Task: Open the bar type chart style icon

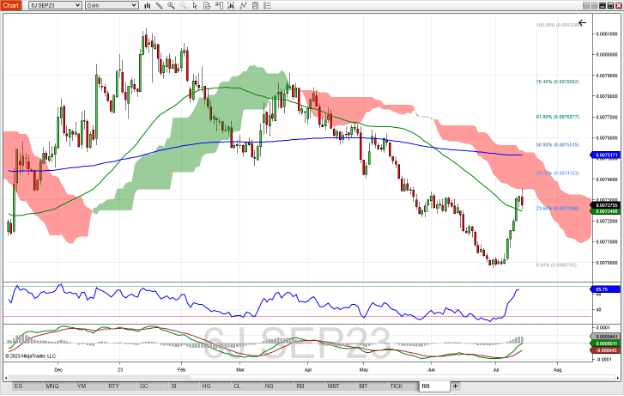Action: (x=147, y=6)
